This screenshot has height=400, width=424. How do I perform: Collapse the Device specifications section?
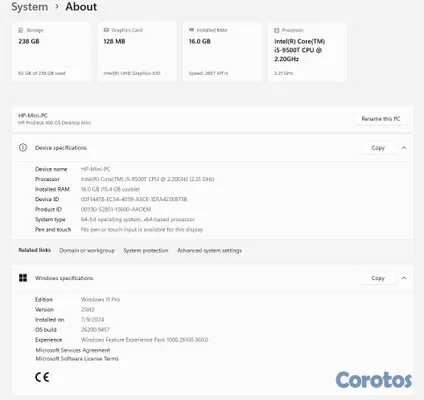pyautogui.click(x=404, y=148)
